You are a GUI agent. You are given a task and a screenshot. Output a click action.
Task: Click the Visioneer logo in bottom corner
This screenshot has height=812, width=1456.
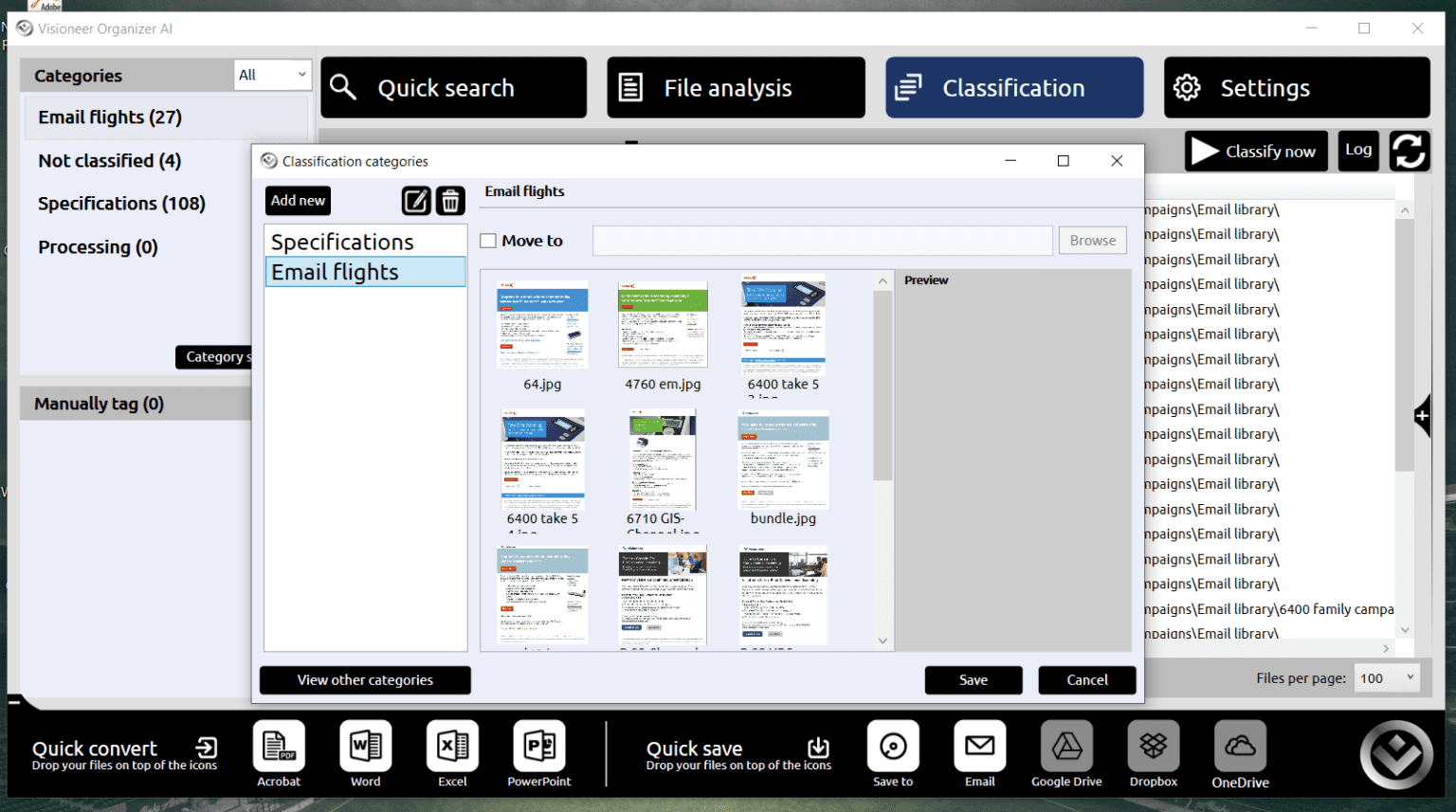(1395, 755)
